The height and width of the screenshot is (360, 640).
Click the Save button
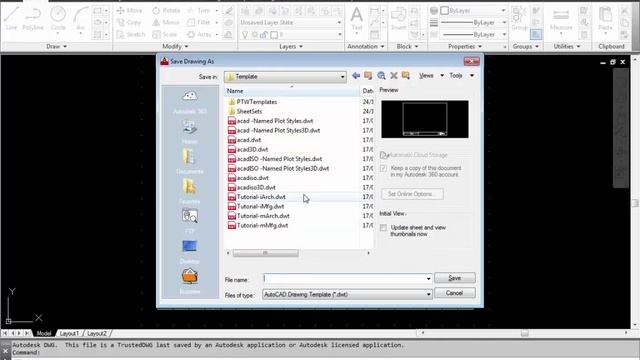click(455, 278)
